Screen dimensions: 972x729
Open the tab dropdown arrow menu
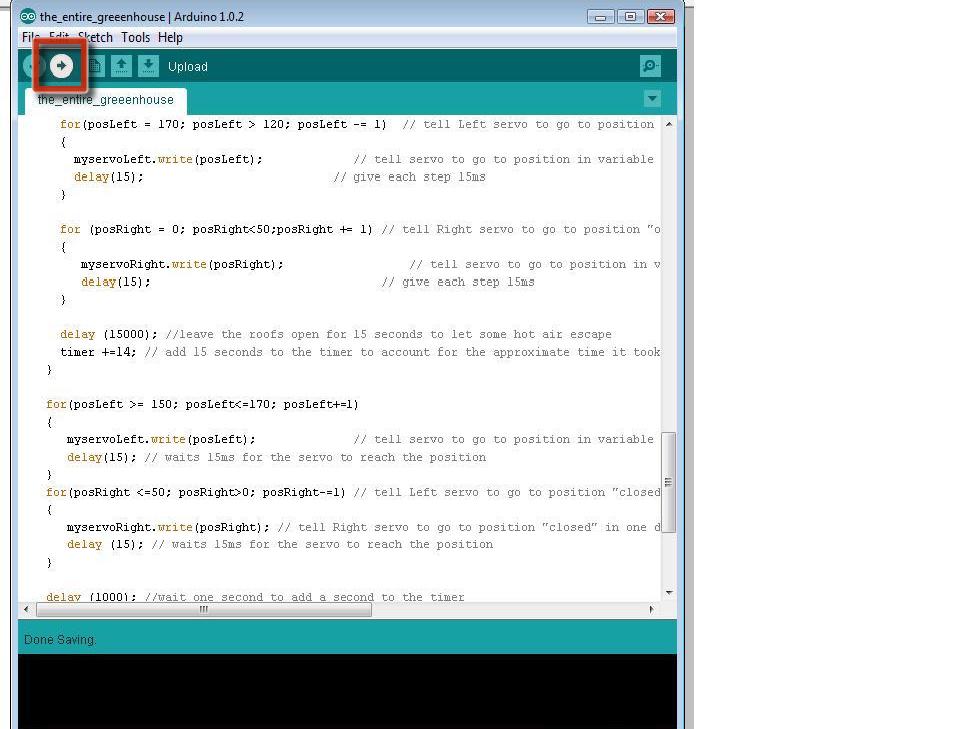[x=652, y=99]
